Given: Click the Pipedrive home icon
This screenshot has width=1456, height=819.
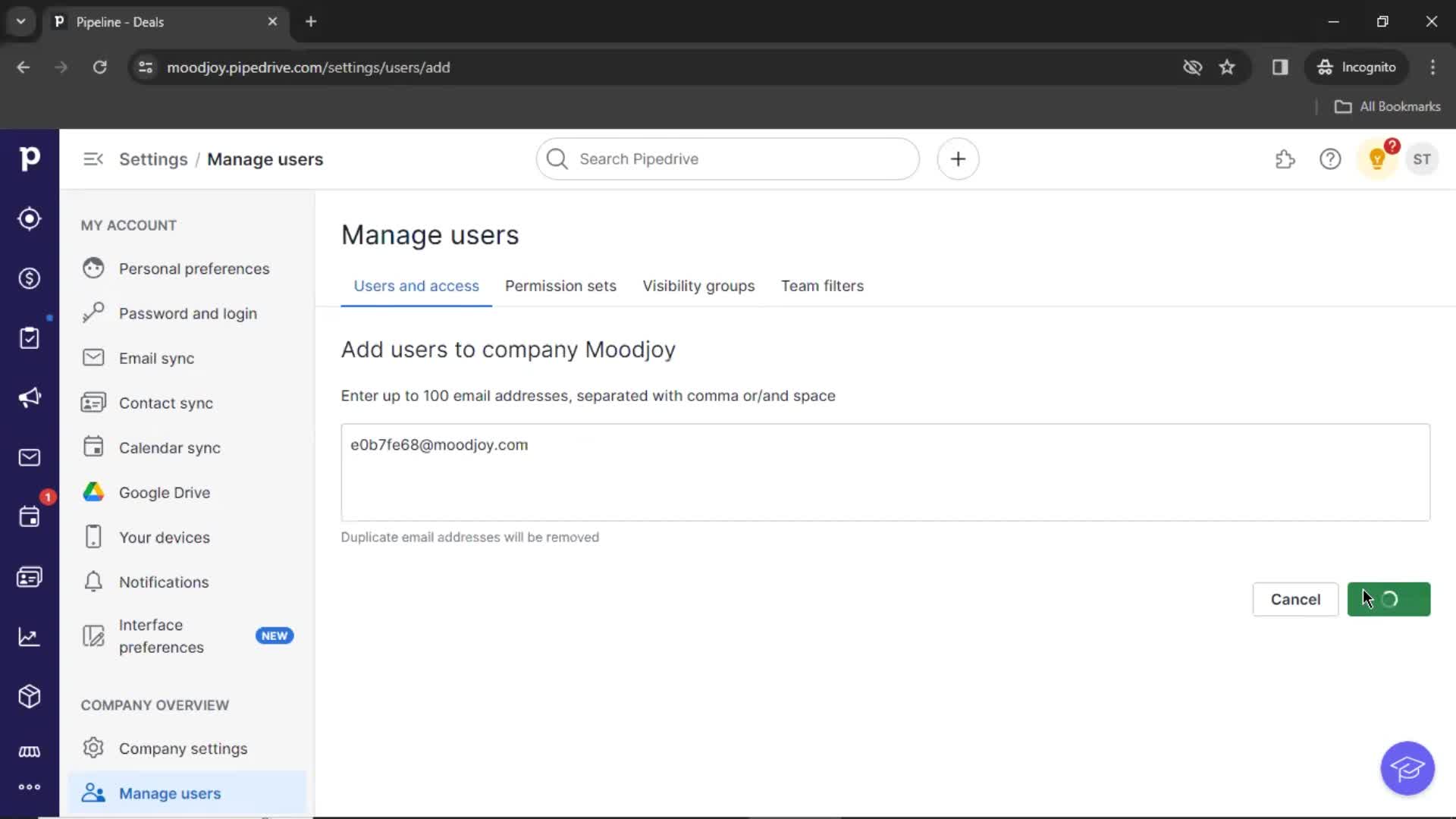Looking at the screenshot, I should 29,159.
